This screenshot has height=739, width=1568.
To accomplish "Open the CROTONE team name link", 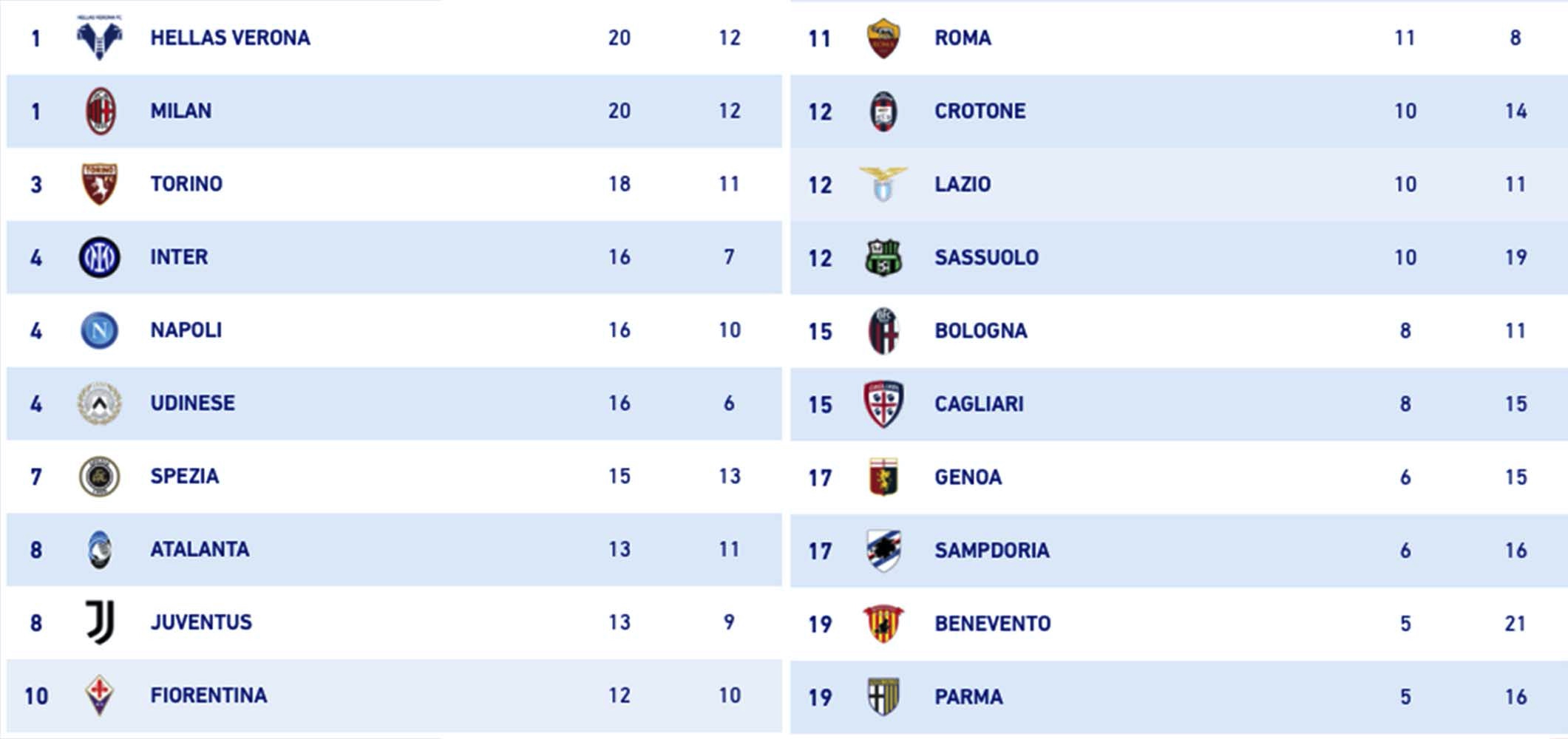I will (x=980, y=112).
